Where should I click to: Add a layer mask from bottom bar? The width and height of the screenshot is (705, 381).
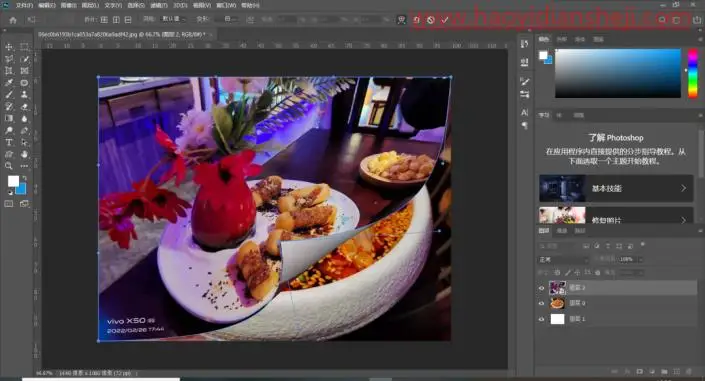pyautogui.click(x=639, y=372)
